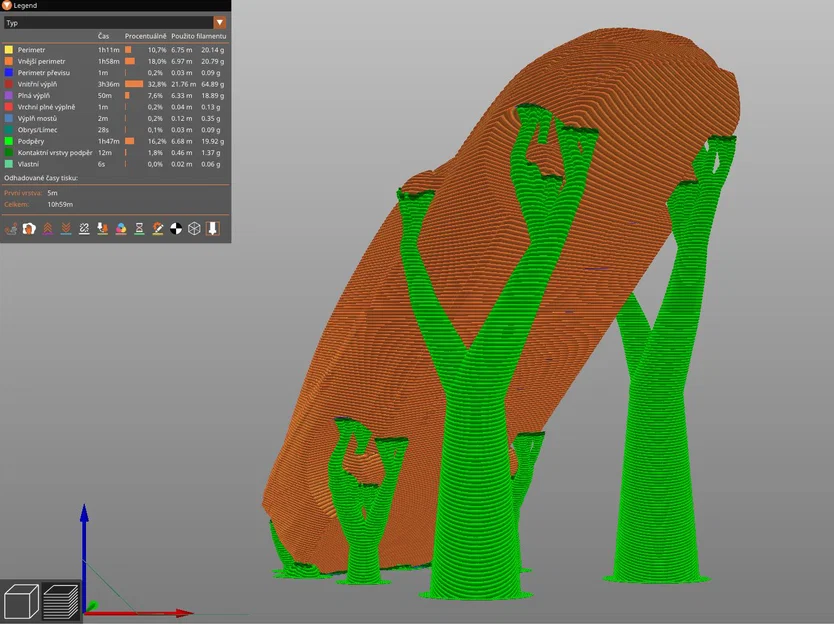Toggle display of wipe moves
The image size is (834, 625).
click(x=30, y=229)
